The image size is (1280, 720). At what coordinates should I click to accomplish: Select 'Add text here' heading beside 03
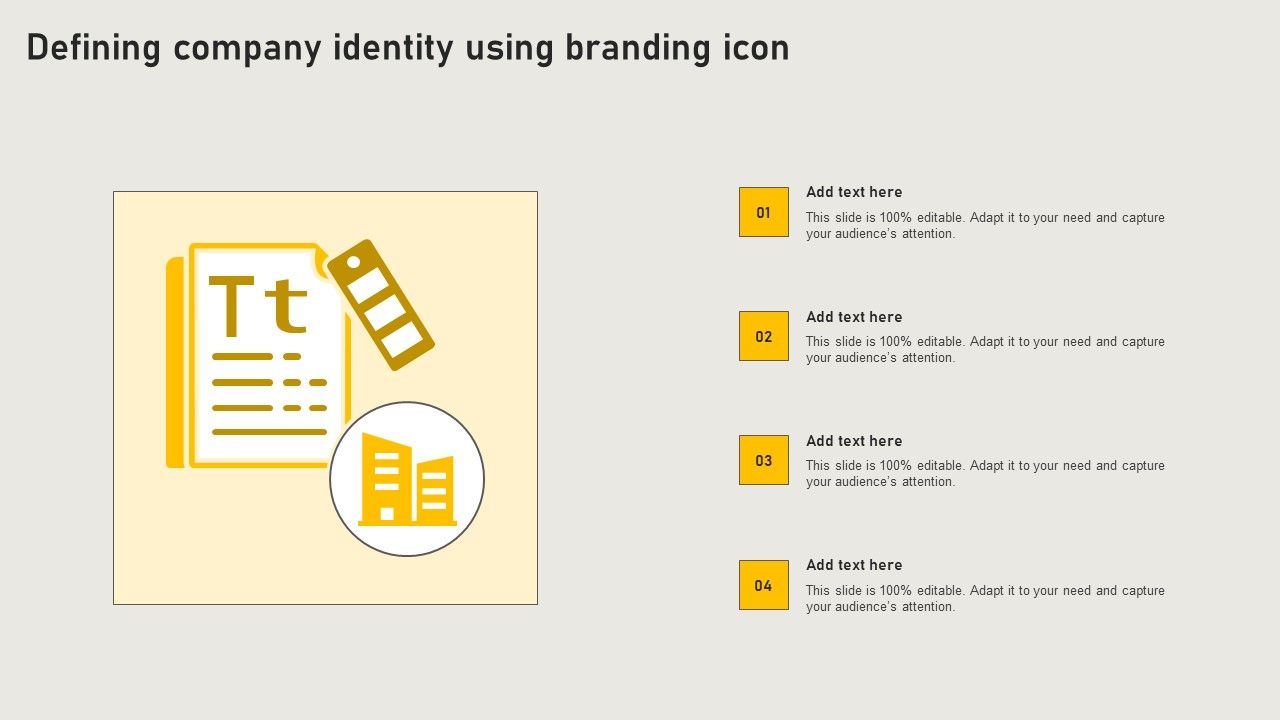pos(854,441)
